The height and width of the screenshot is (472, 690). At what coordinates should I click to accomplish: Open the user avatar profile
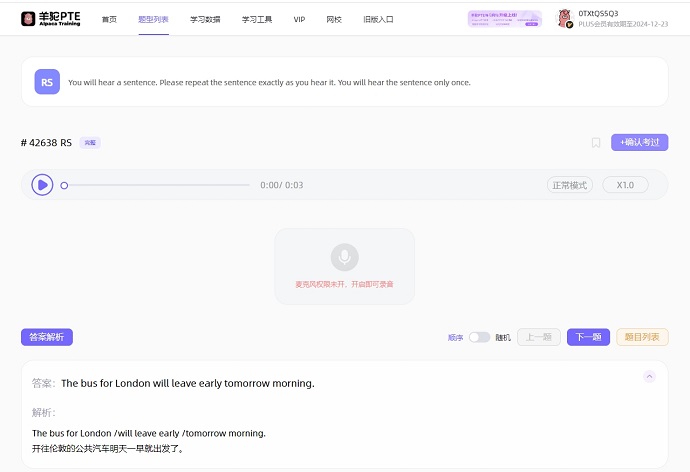[565, 18]
